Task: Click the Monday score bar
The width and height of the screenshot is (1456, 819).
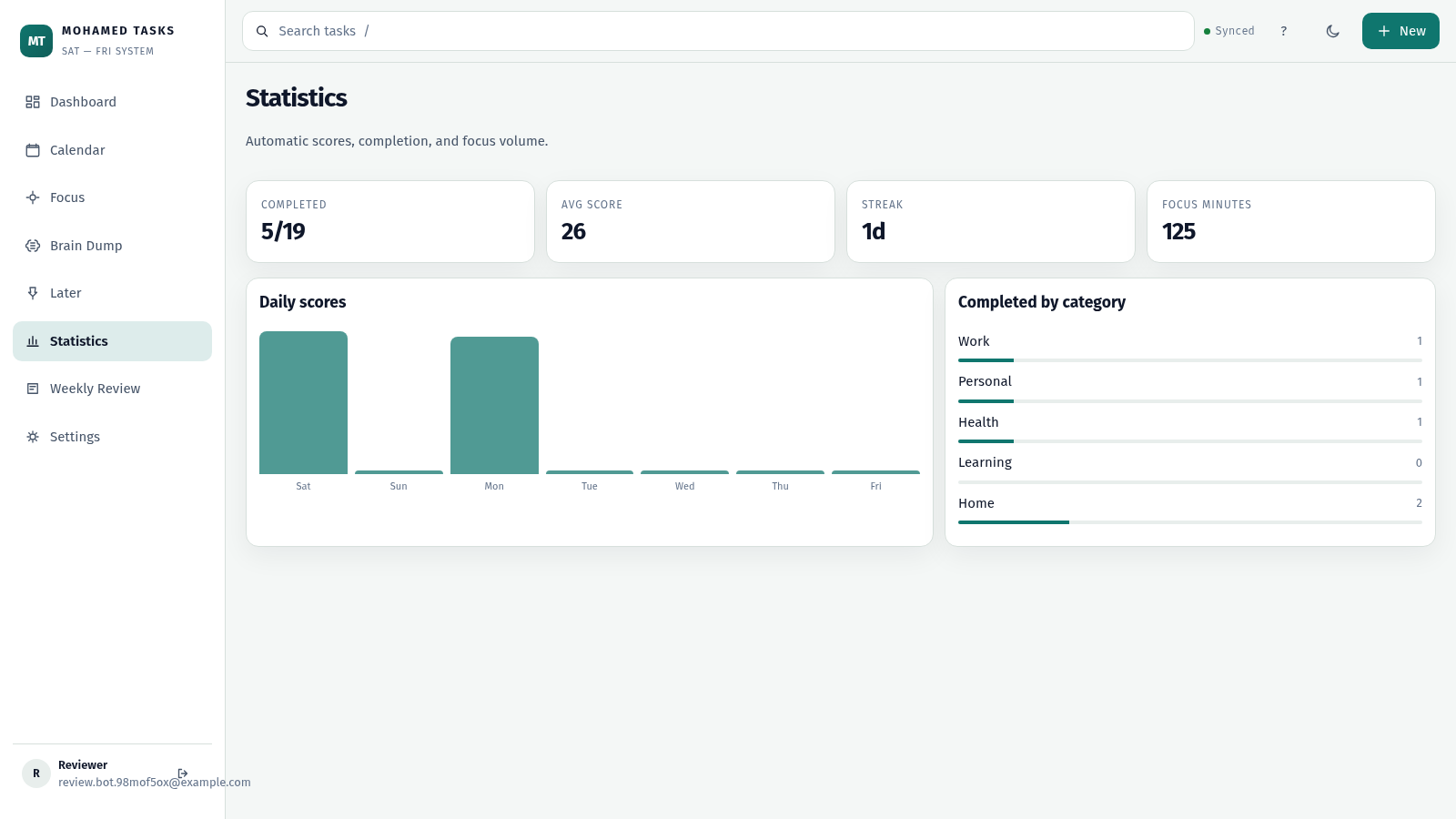Action: tap(494, 405)
